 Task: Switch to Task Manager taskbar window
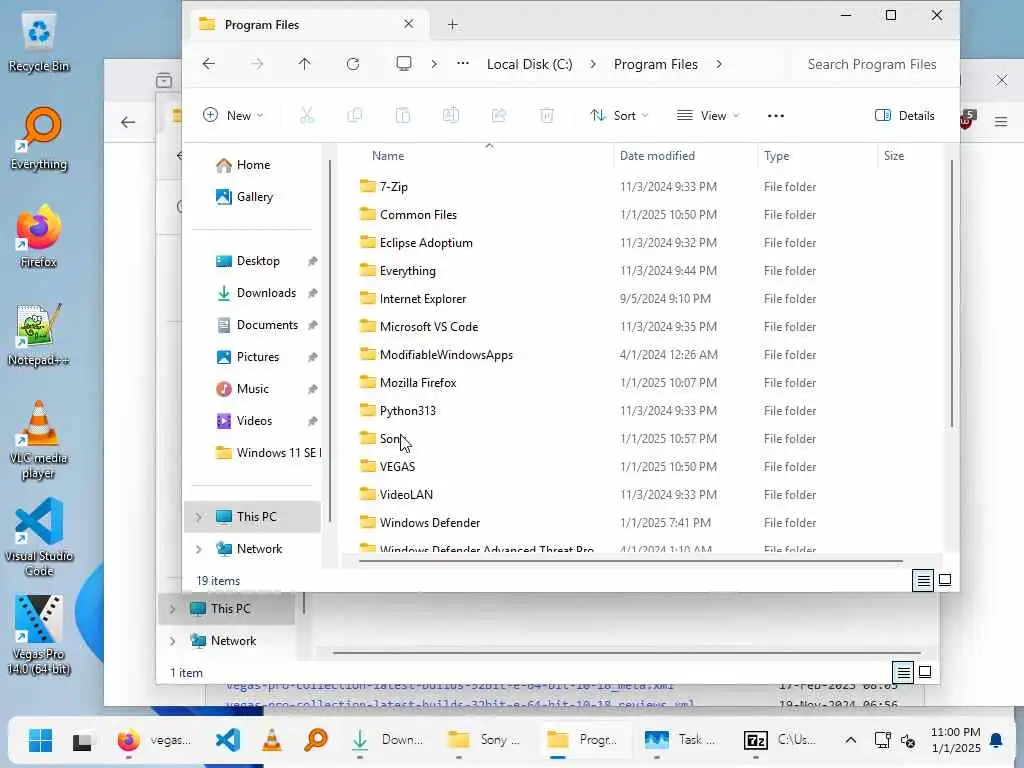(679, 740)
